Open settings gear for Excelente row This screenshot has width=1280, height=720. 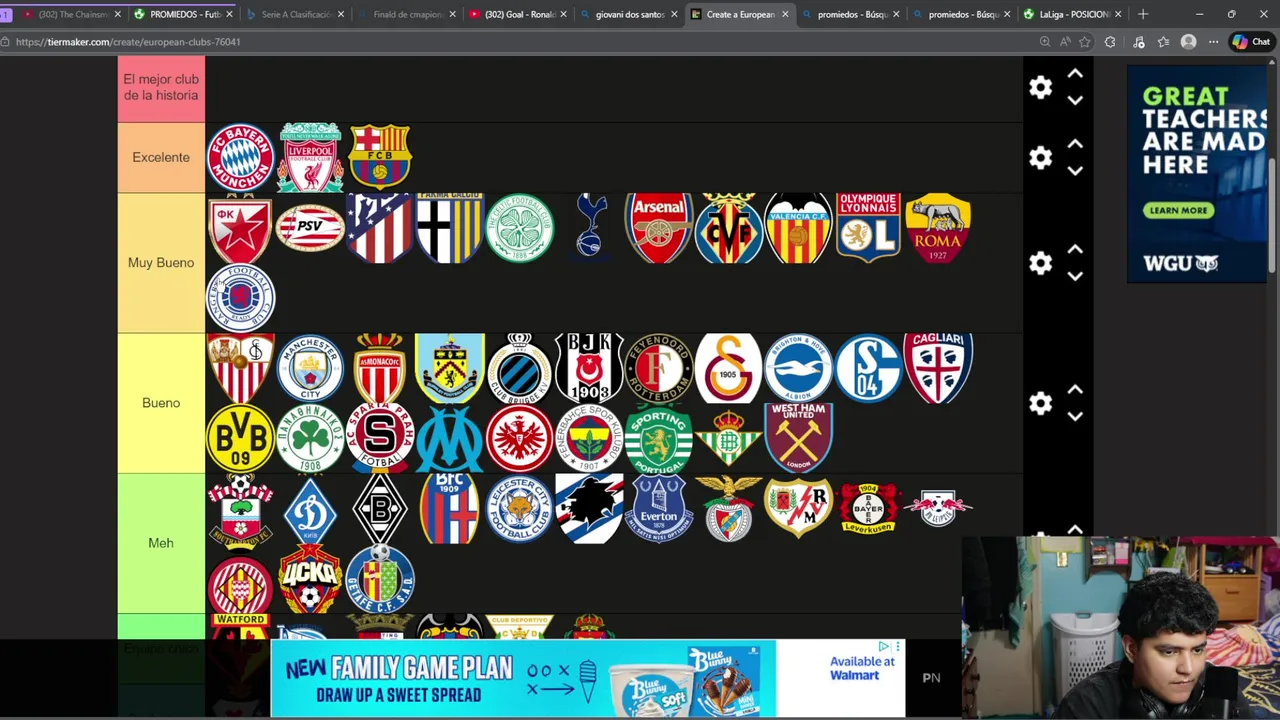[1041, 158]
